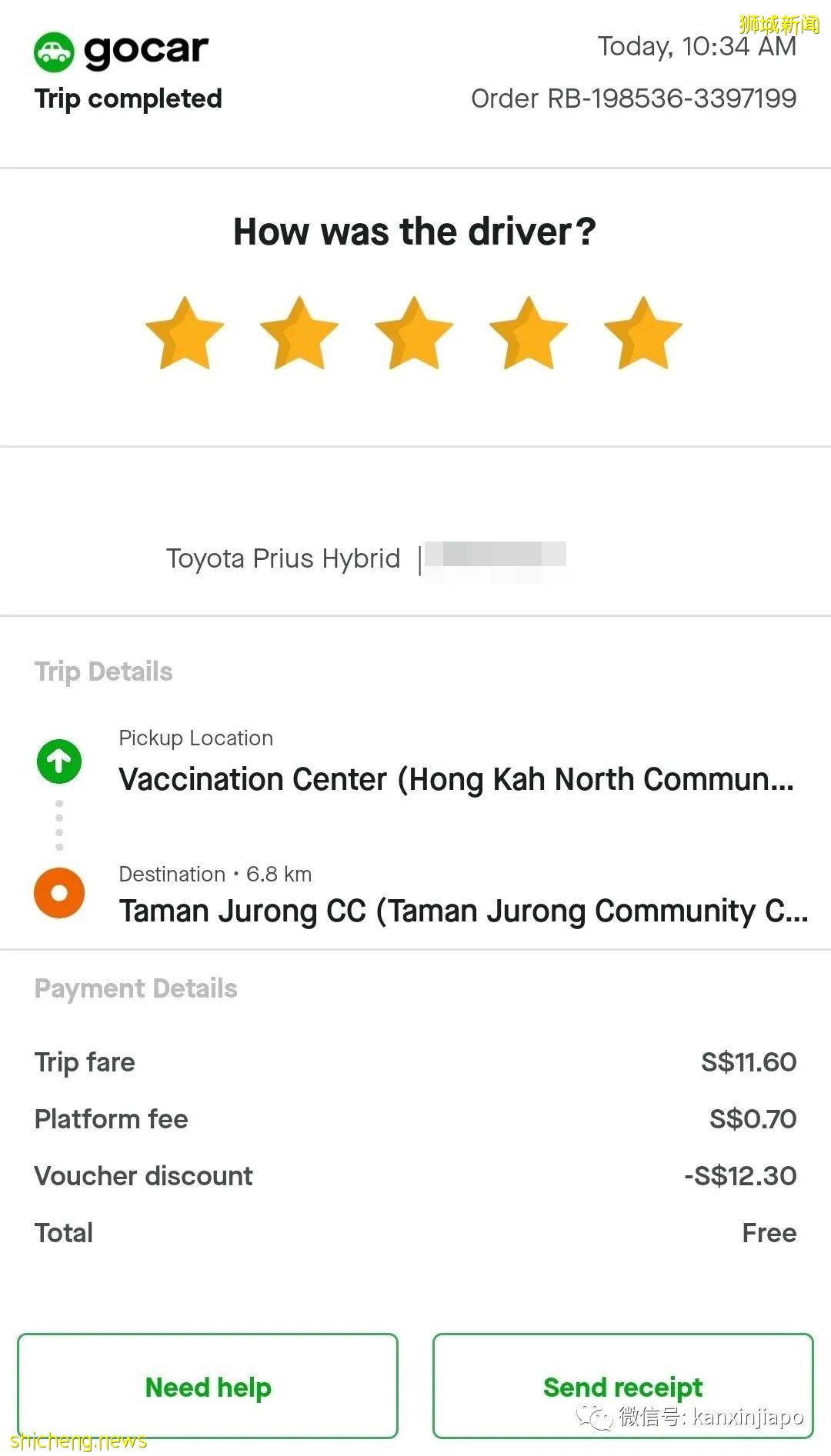Click the Trip completed status text
This screenshot has height=1456, width=831.
[x=128, y=98]
